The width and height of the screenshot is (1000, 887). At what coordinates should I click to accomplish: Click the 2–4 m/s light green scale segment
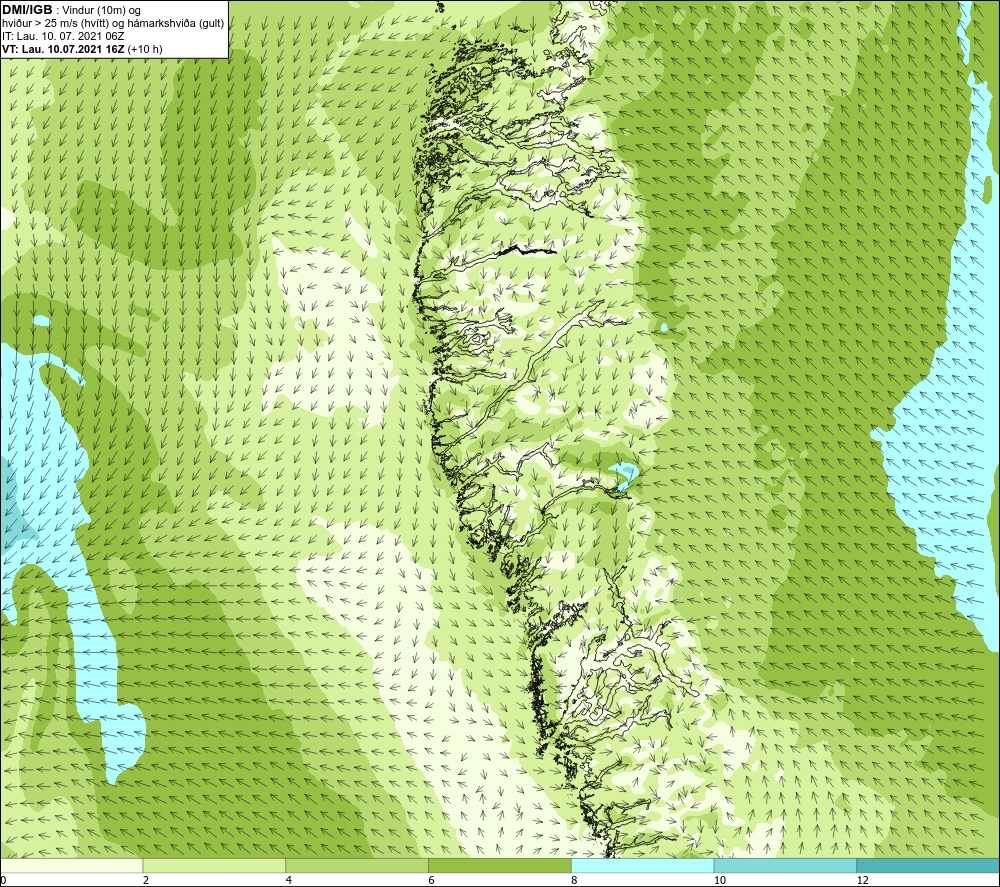[214, 865]
